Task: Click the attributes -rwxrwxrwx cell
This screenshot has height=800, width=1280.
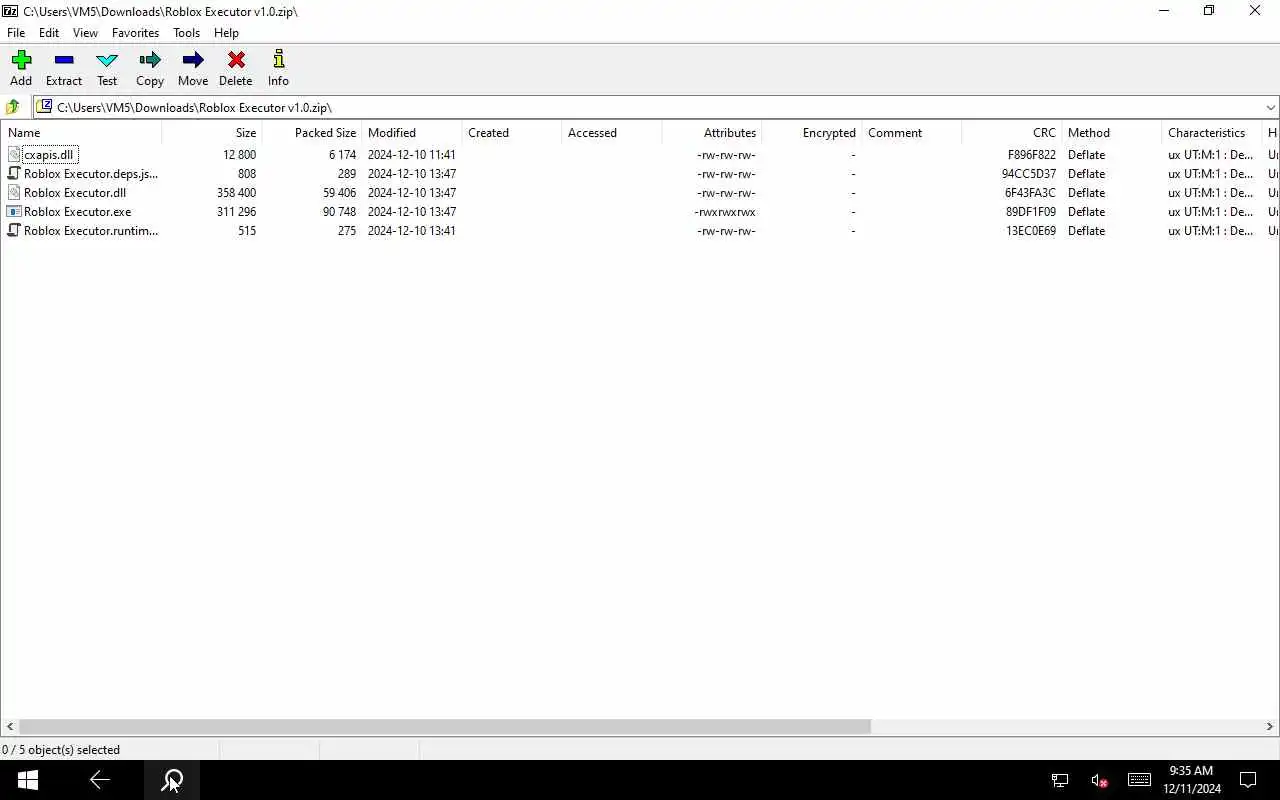Action: point(725,212)
